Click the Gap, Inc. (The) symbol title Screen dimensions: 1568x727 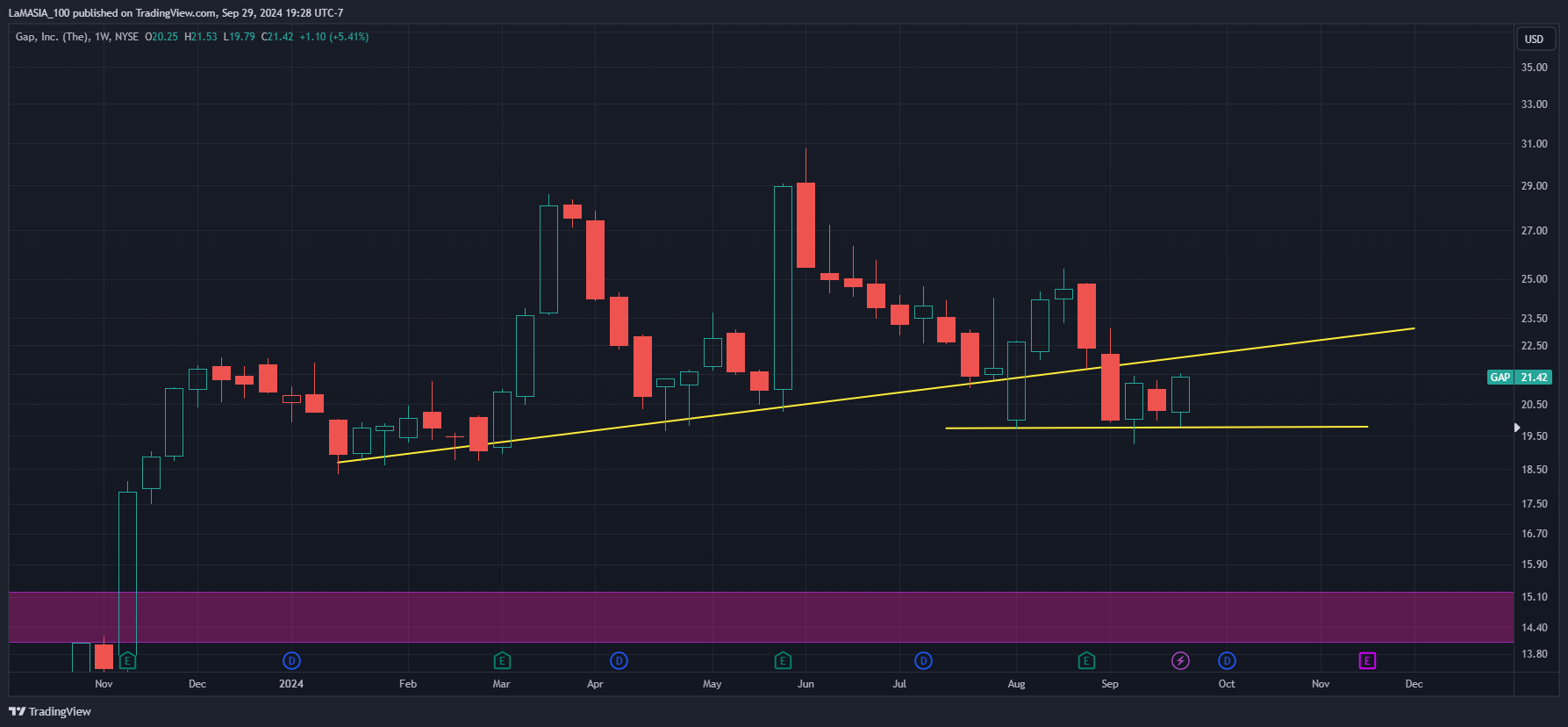52,37
